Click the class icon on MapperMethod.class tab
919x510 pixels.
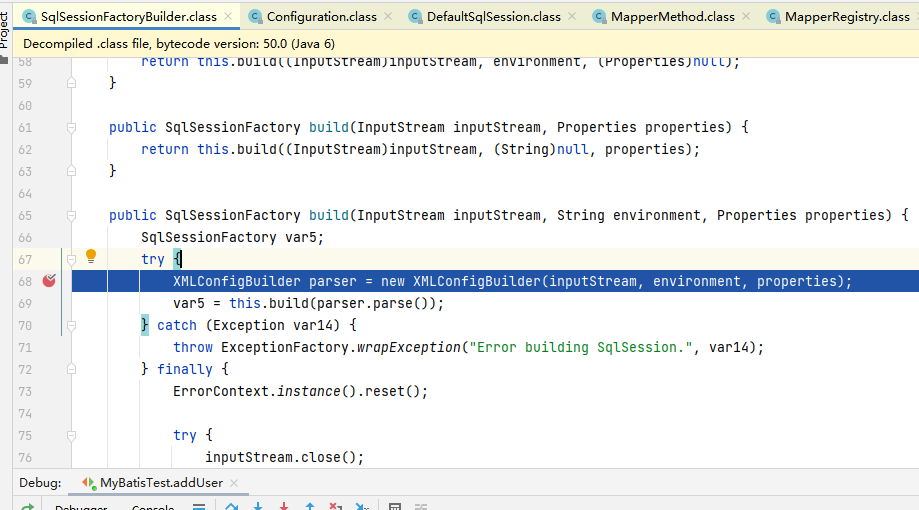tap(599, 17)
